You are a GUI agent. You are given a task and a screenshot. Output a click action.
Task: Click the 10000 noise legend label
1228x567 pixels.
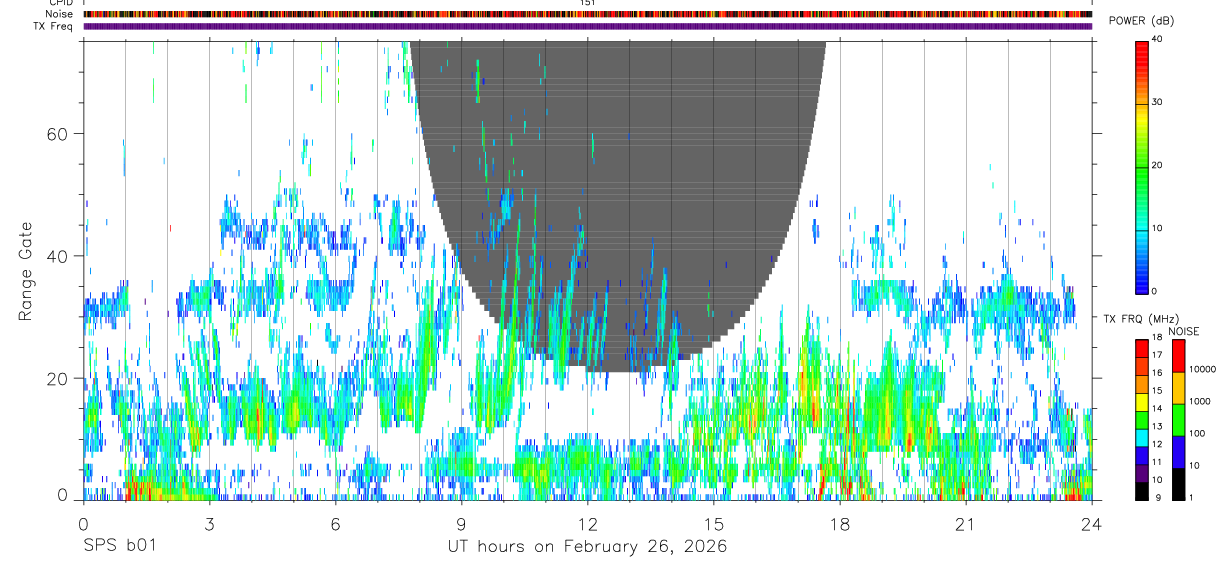point(1202,369)
